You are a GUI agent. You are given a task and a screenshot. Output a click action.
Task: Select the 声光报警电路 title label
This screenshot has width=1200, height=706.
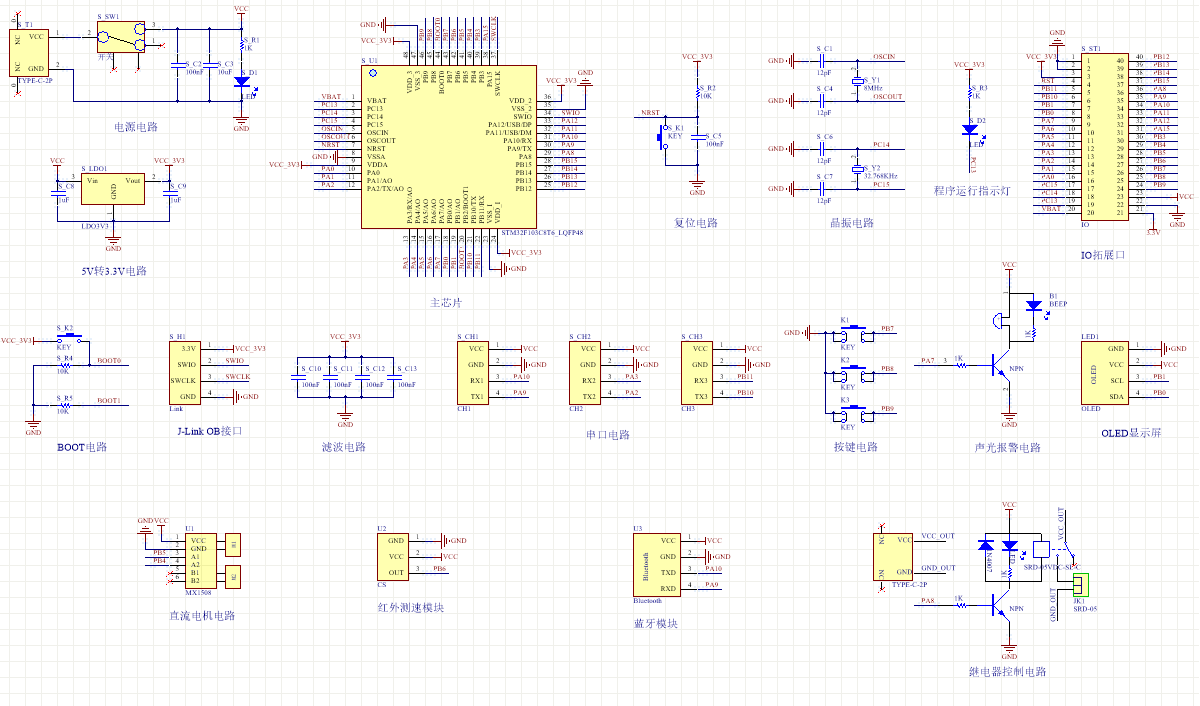point(1007,447)
